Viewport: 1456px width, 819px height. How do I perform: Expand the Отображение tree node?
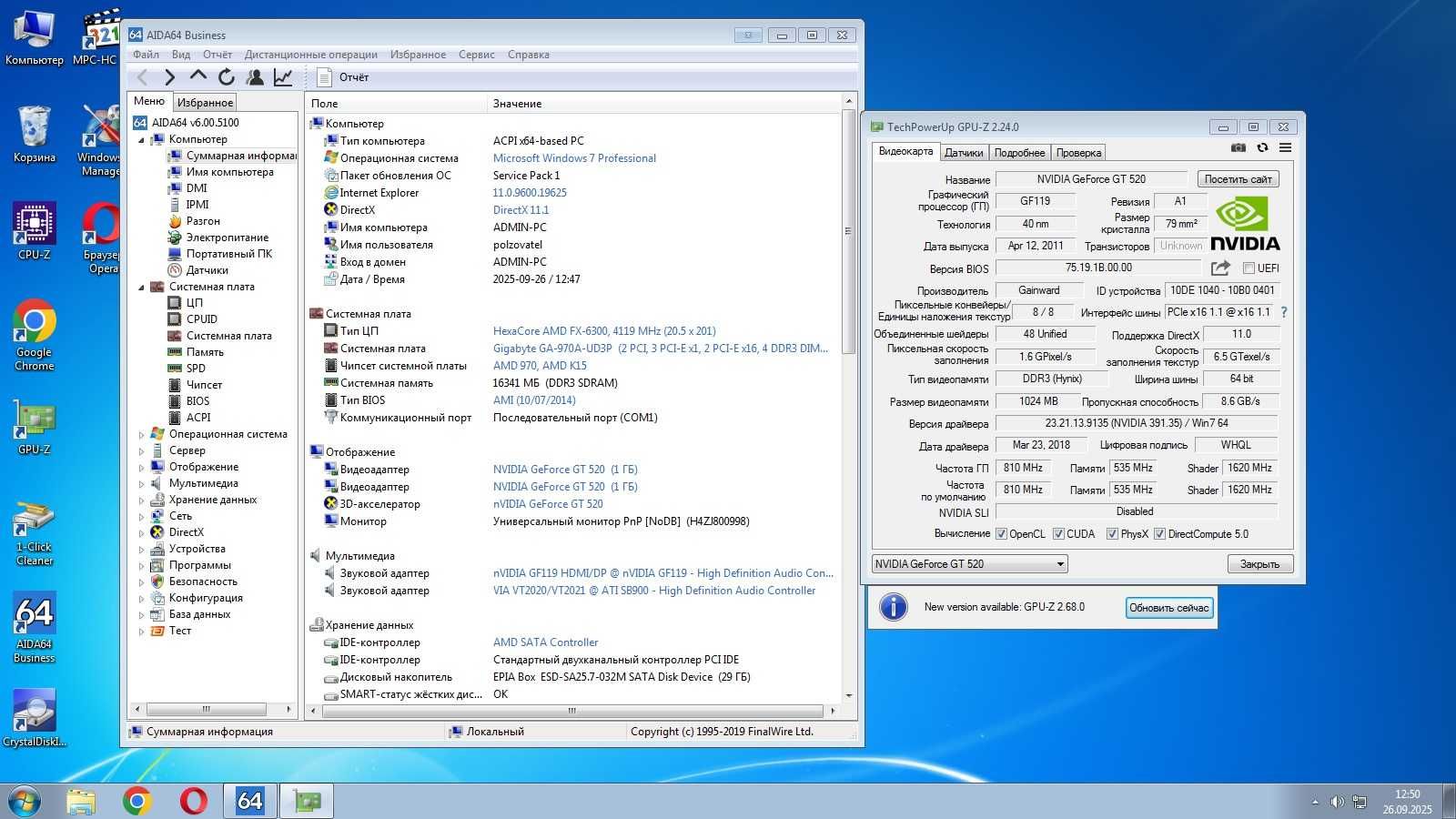[x=141, y=468]
